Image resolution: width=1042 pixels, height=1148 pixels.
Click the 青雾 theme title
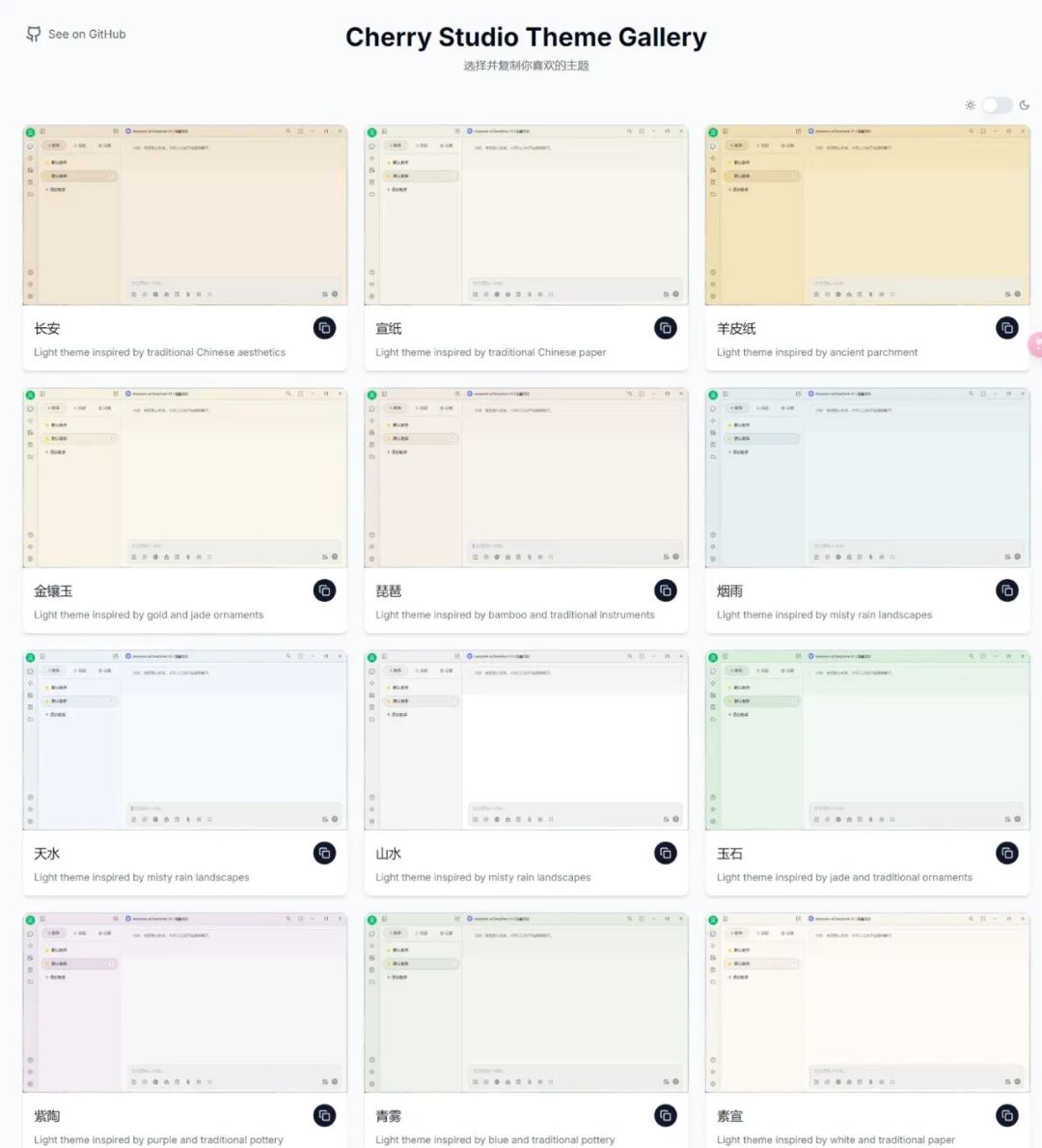(389, 1116)
